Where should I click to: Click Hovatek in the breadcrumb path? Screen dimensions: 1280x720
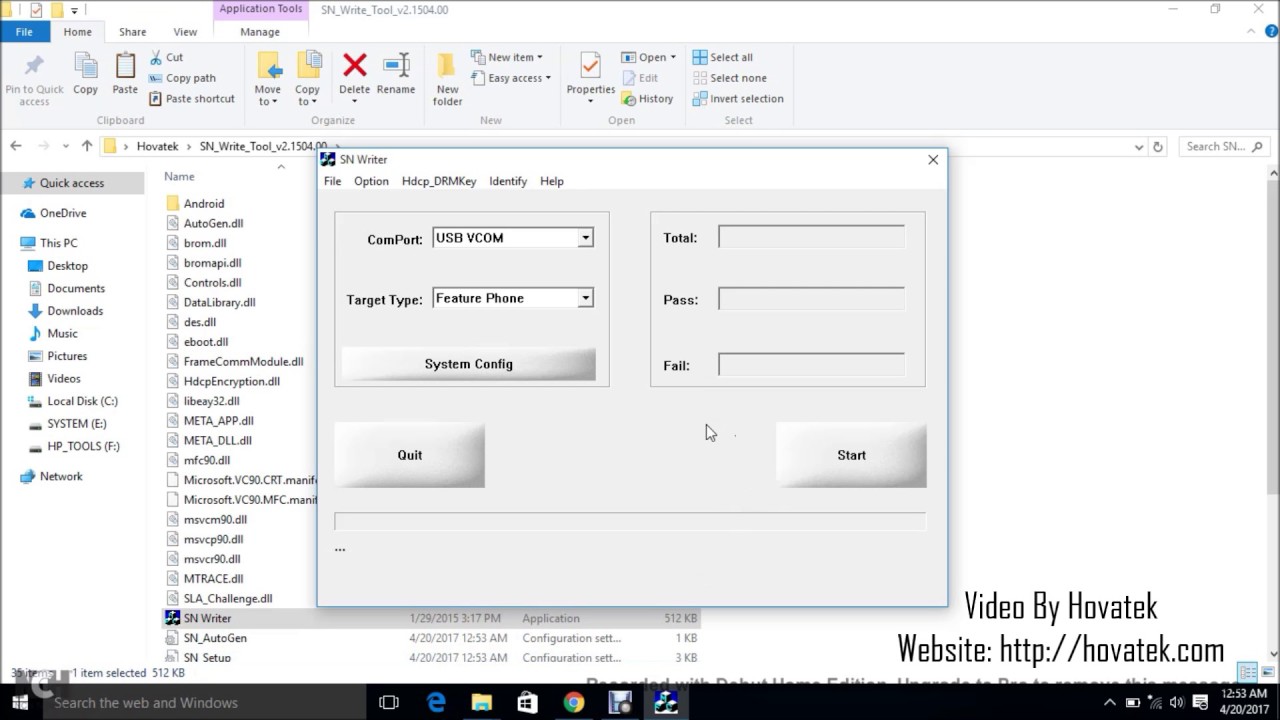coord(158,146)
